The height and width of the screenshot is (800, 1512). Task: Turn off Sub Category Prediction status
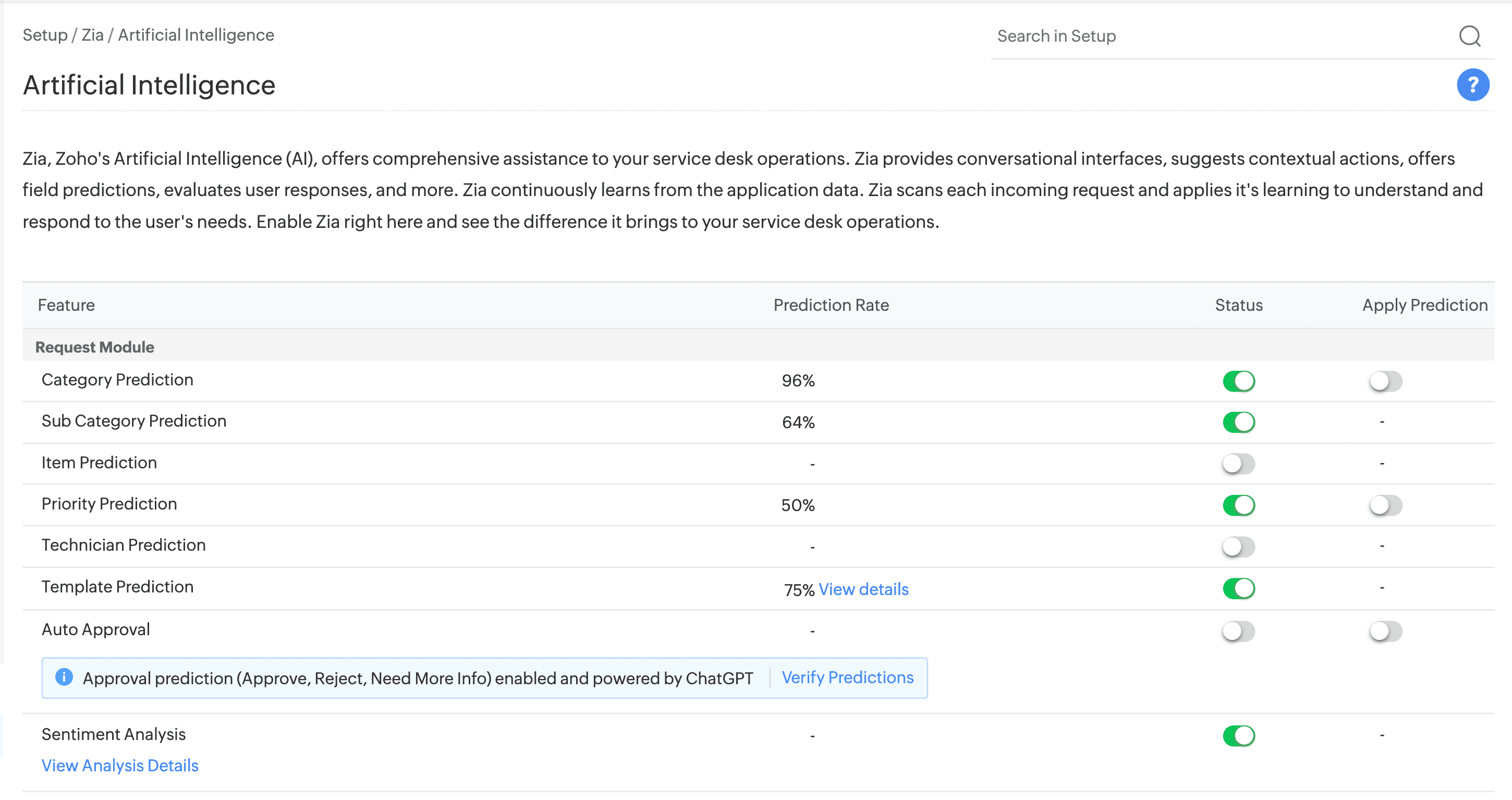1238,422
